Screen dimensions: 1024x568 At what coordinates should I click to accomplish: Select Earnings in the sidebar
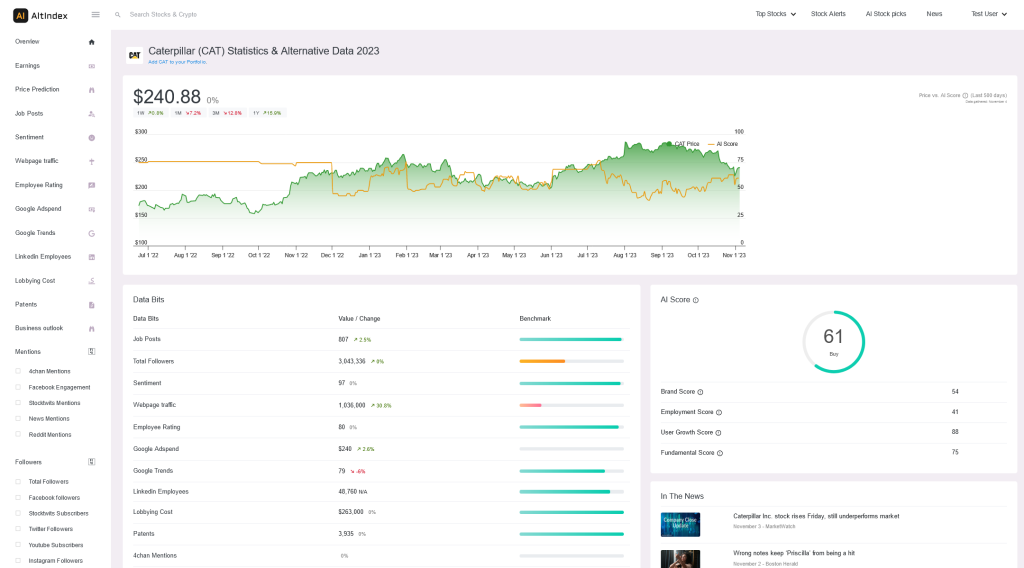(27, 66)
